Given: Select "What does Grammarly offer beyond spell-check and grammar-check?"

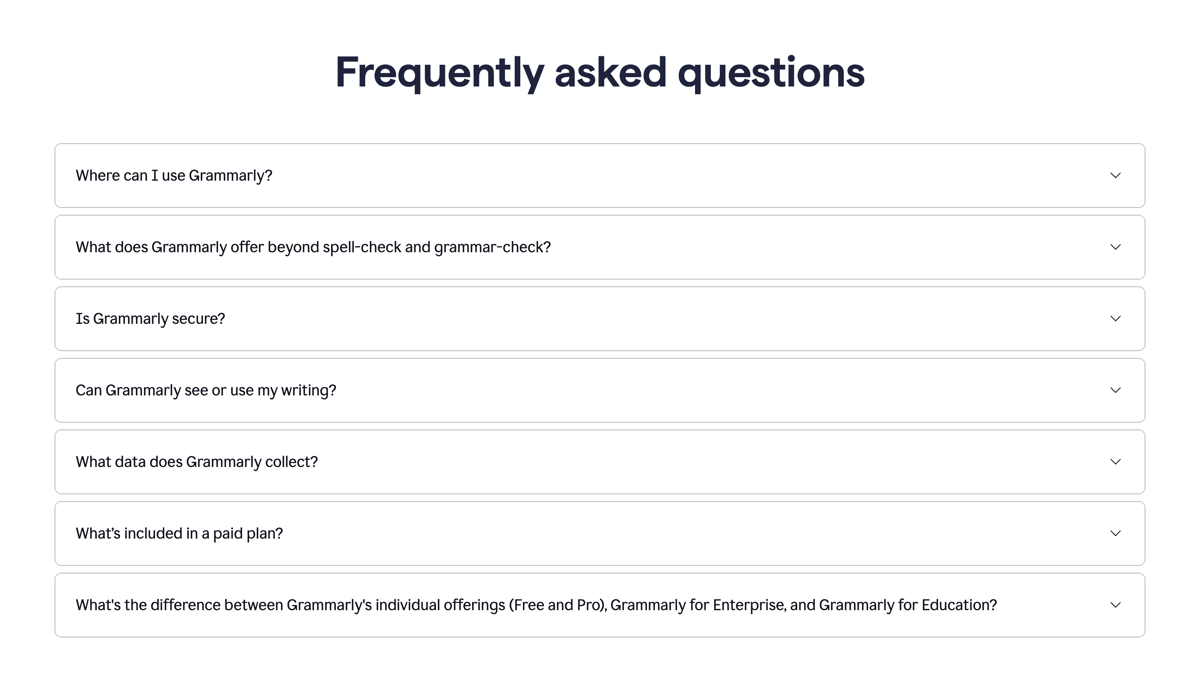Looking at the screenshot, I should pos(313,247).
